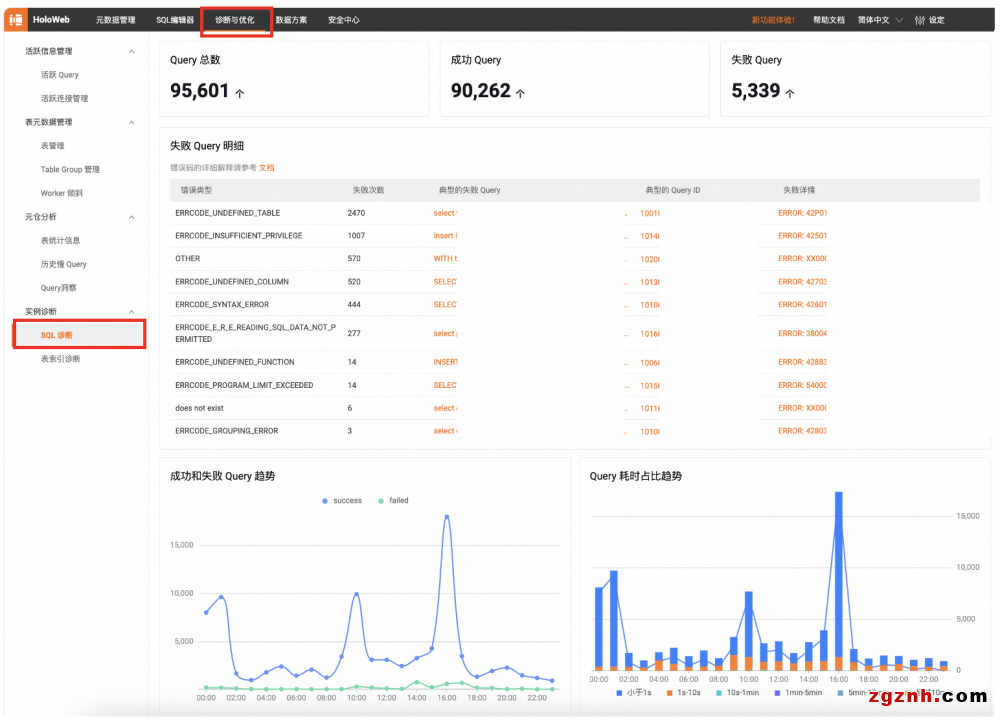
Task: Toggle the success series in legend
Action: pos(341,500)
